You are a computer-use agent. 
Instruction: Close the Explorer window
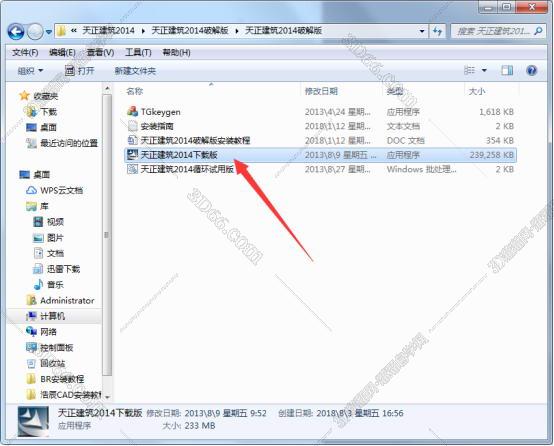pos(532,7)
